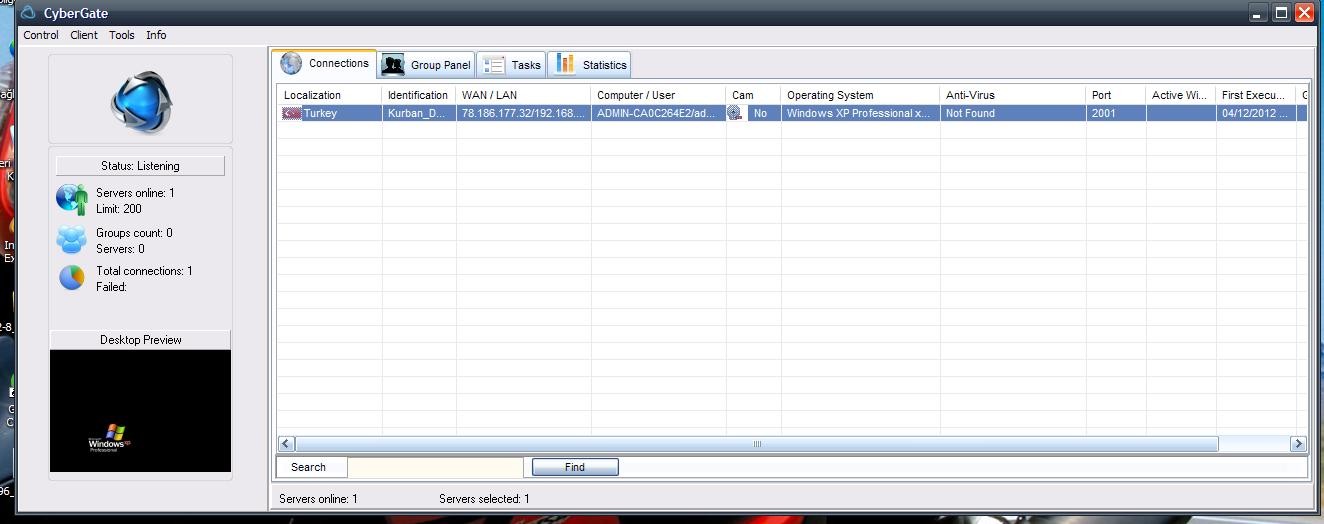The width and height of the screenshot is (1324, 524).
Task: Sort by the Active Wi... column header
Action: [x=1180, y=95]
